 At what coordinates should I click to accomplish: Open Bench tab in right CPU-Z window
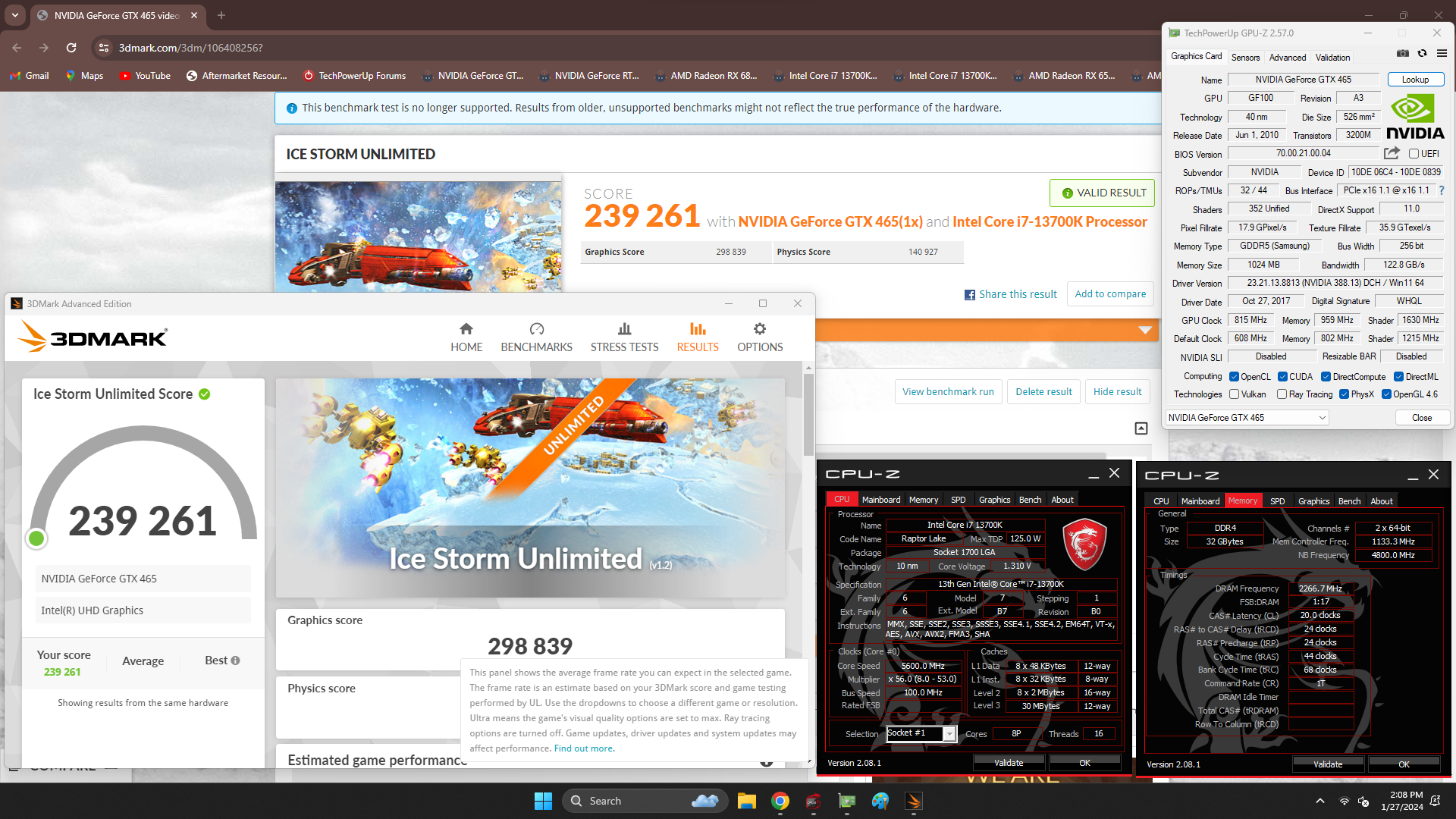coord(1349,501)
